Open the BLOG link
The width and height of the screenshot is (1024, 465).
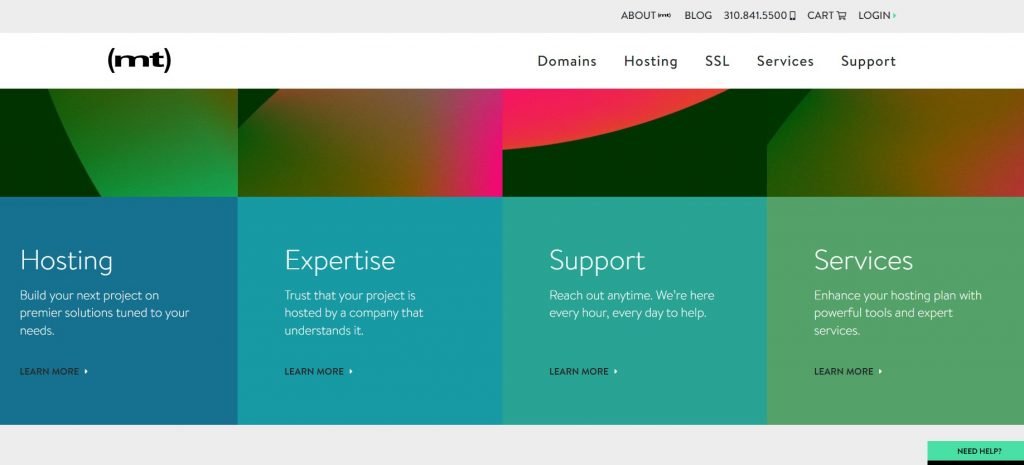(x=698, y=16)
